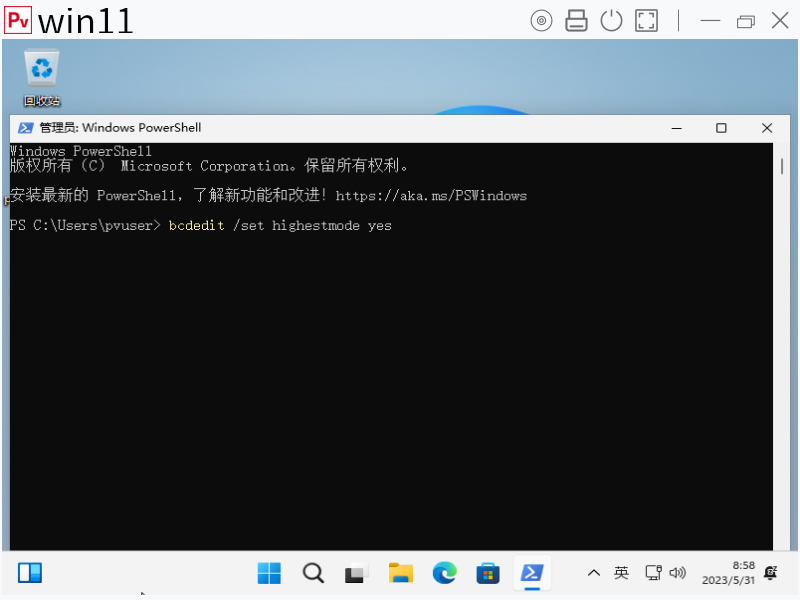Maximize the PowerShell window

tap(721, 128)
